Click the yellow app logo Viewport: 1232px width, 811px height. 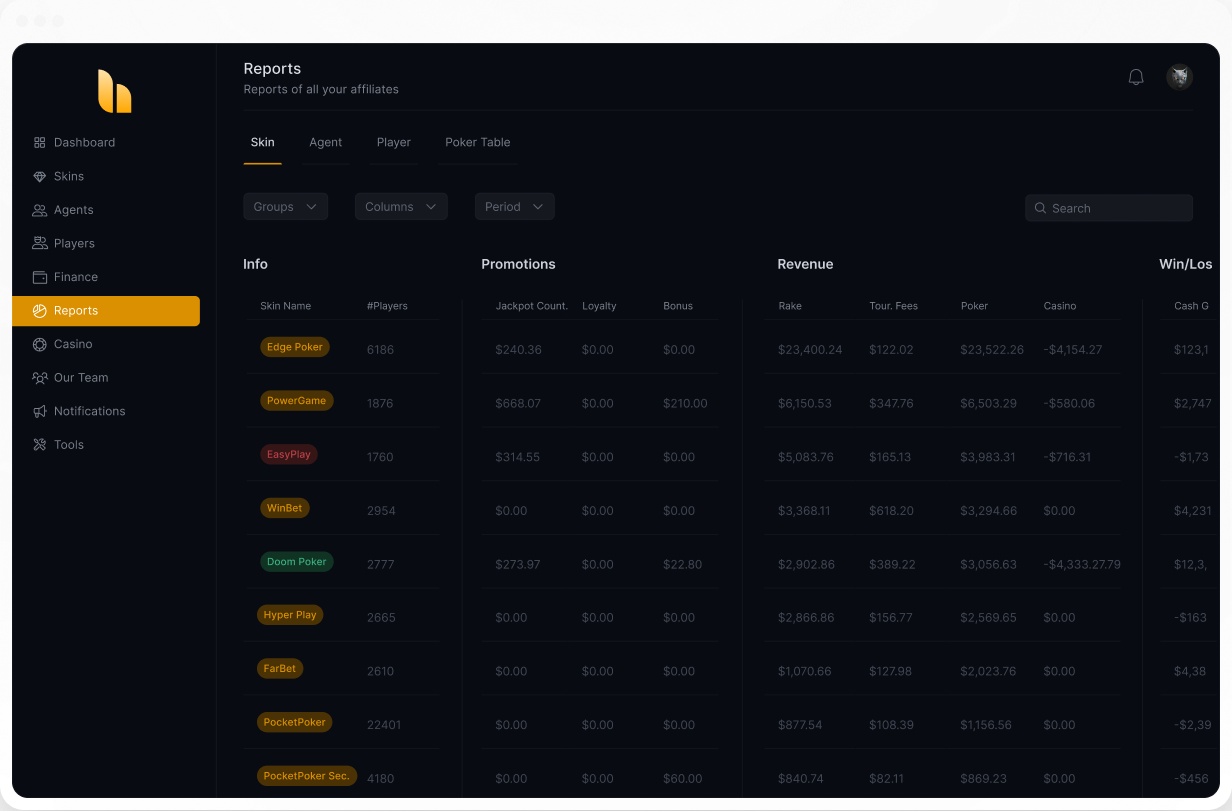[x=114, y=91]
